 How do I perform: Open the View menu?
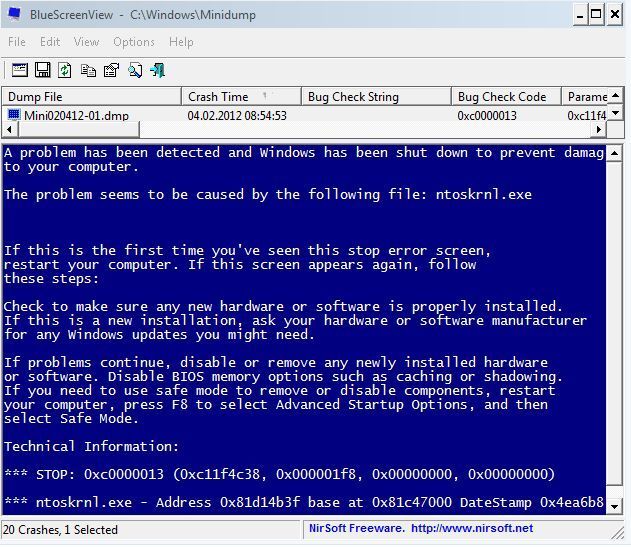86,42
